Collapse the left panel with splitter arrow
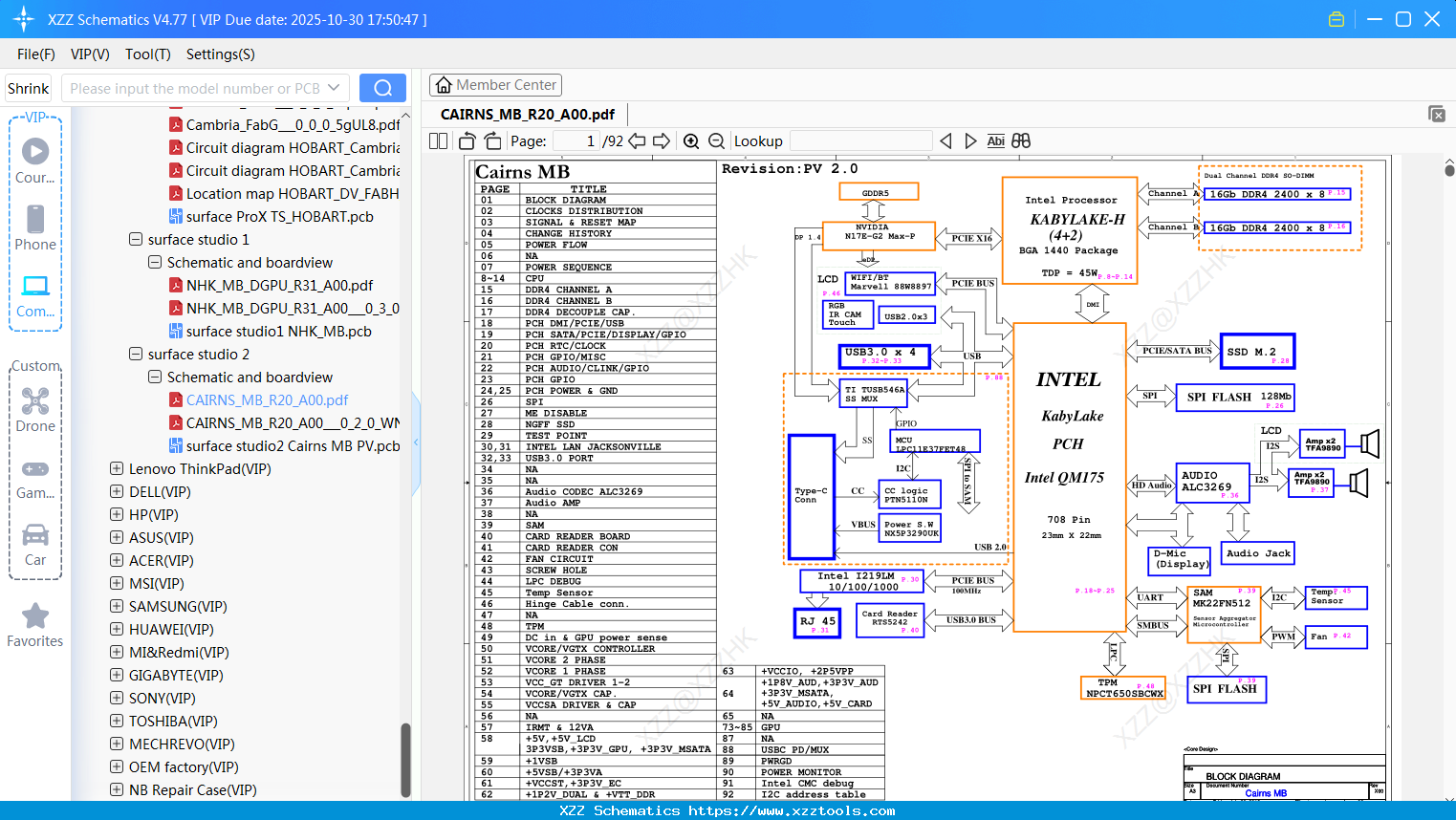The height and width of the screenshot is (820, 1456). (416, 442)
